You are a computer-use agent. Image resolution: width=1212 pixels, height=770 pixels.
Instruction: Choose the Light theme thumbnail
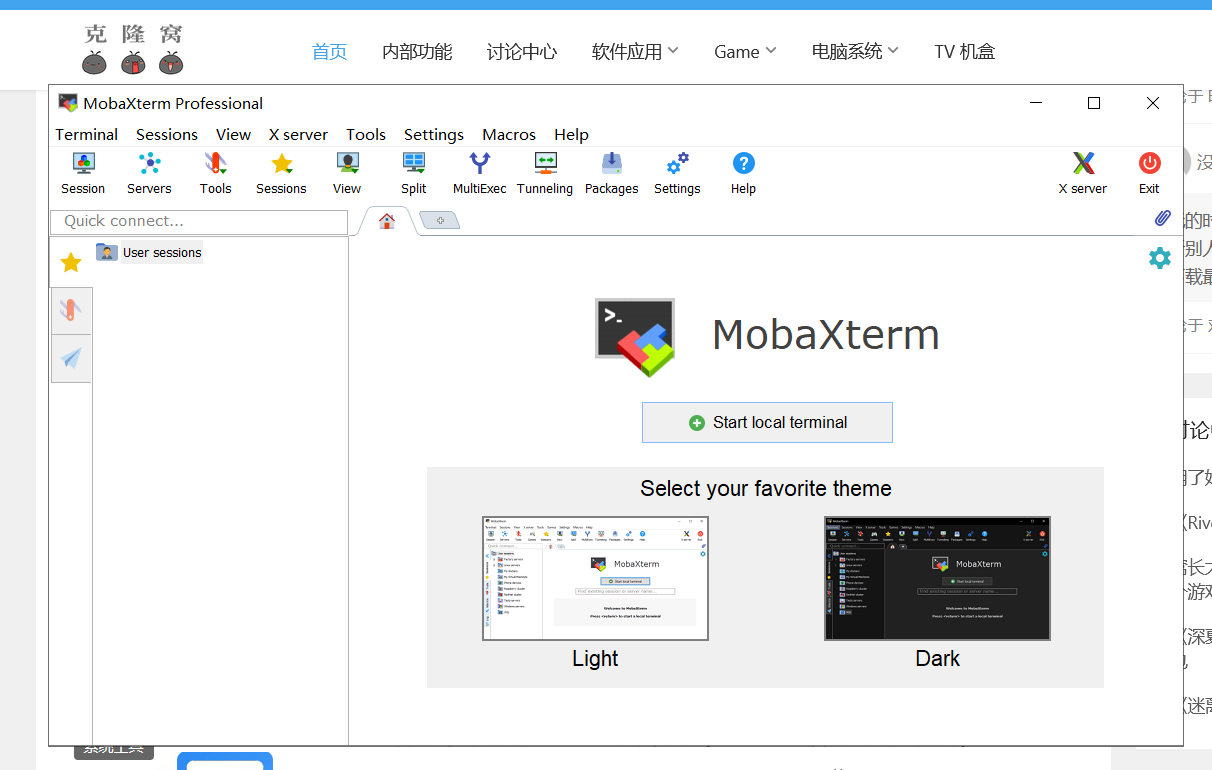595,578
